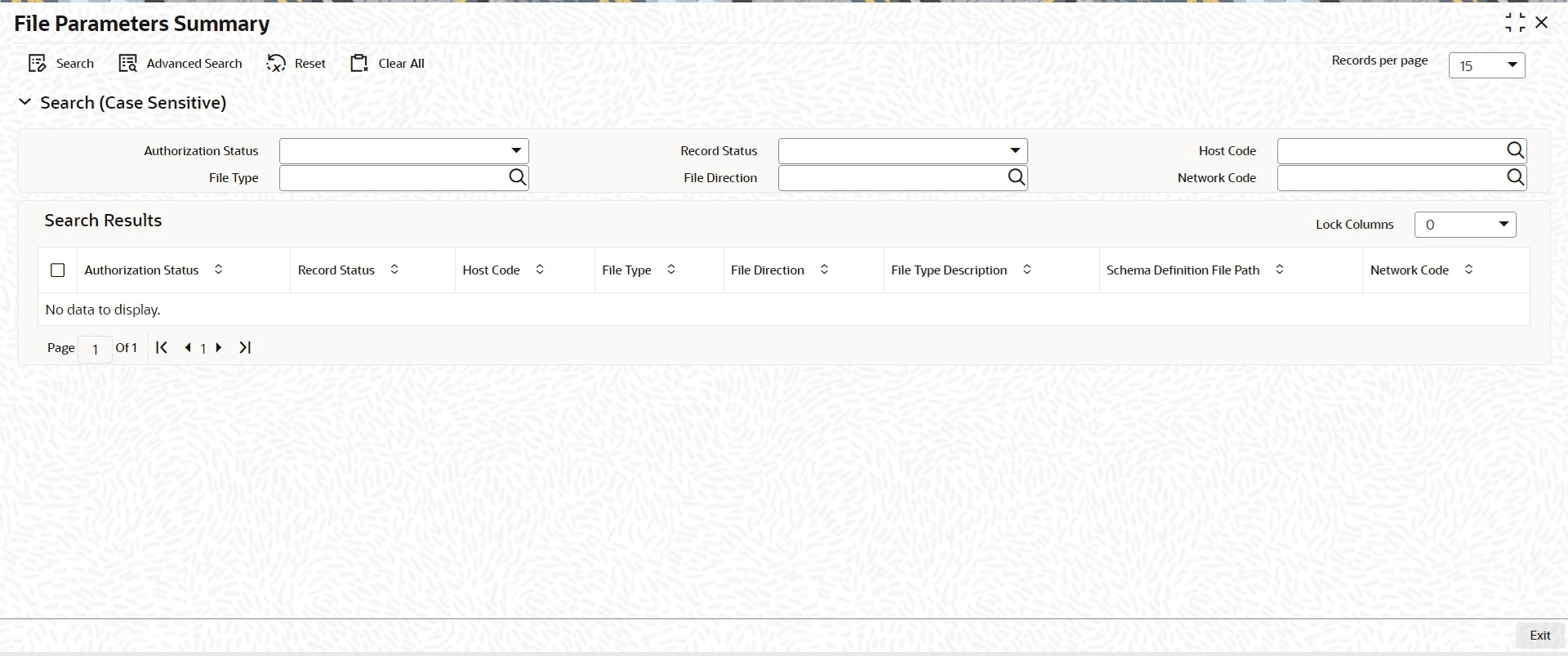This screenshot has height=656, width=1568.
Task: Open Advanced Search
Action: click(x=180, y=64)
